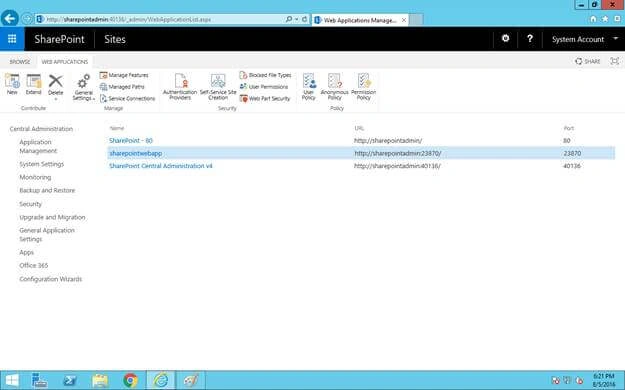Open the browser home icon
This screenshot has height=390, width=625.
coord(593,19)
